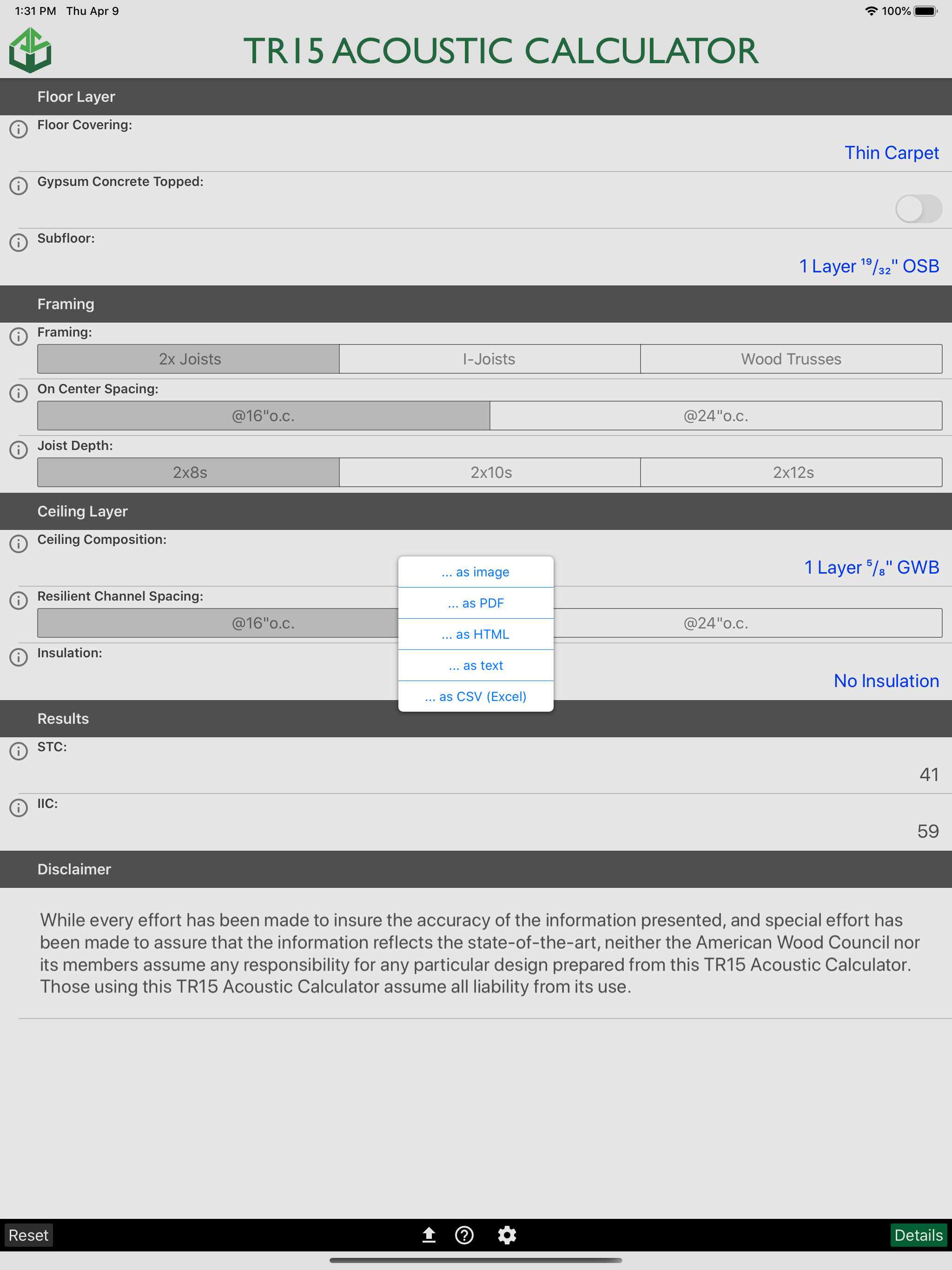Choose @24"o.c. Resilient Channel Spacing
Image resolution: width=952 pixels, height=1270 pixels.
pyautogui.click(x=747, y=623)
